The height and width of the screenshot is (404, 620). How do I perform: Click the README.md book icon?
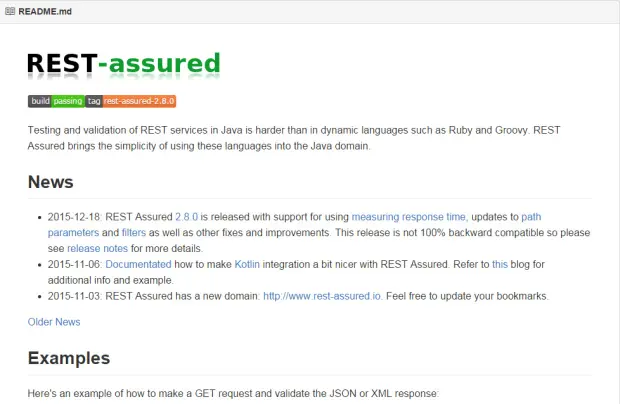(10, 11)
